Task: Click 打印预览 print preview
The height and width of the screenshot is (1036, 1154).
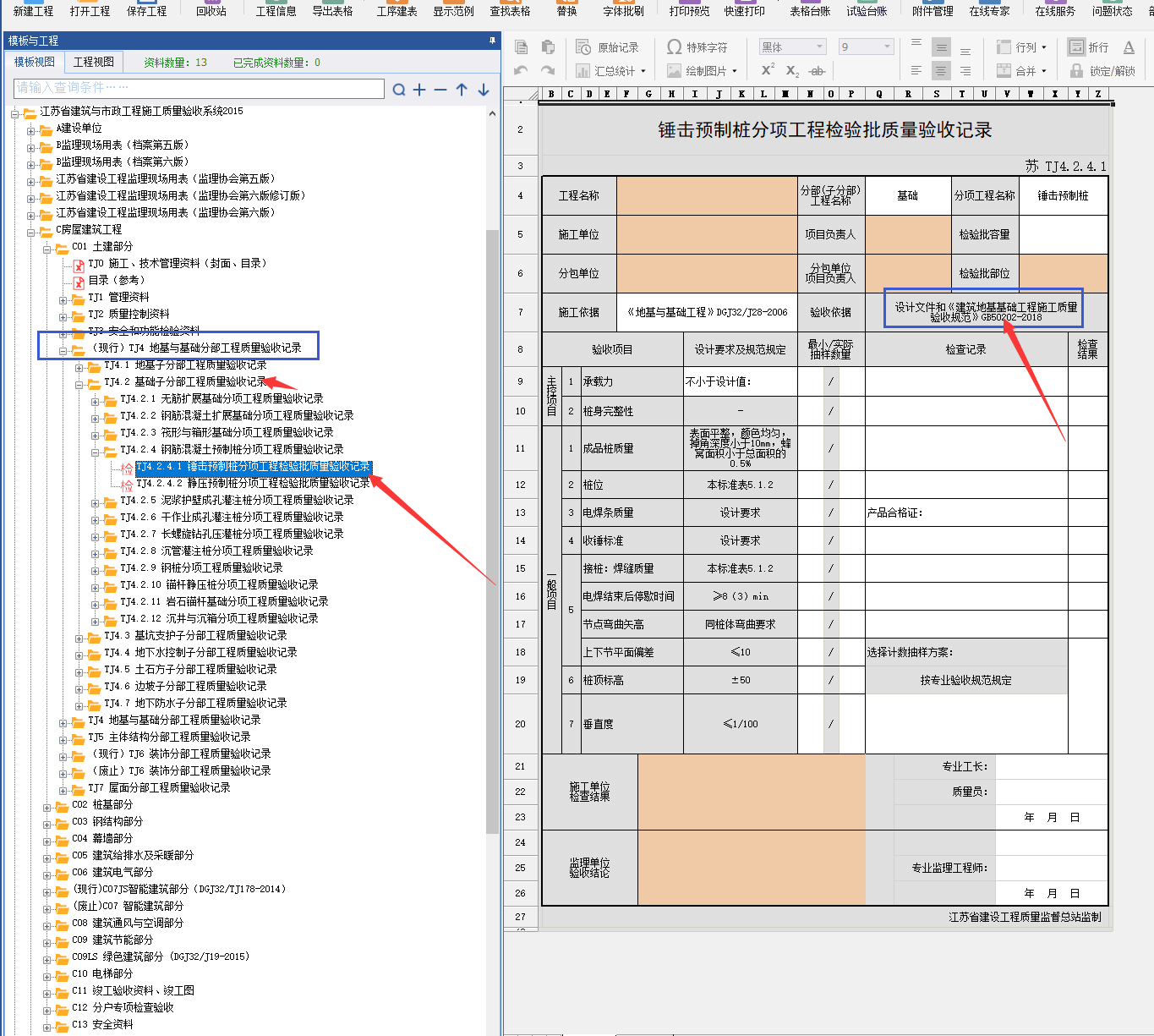Action: tap(690, 11)
